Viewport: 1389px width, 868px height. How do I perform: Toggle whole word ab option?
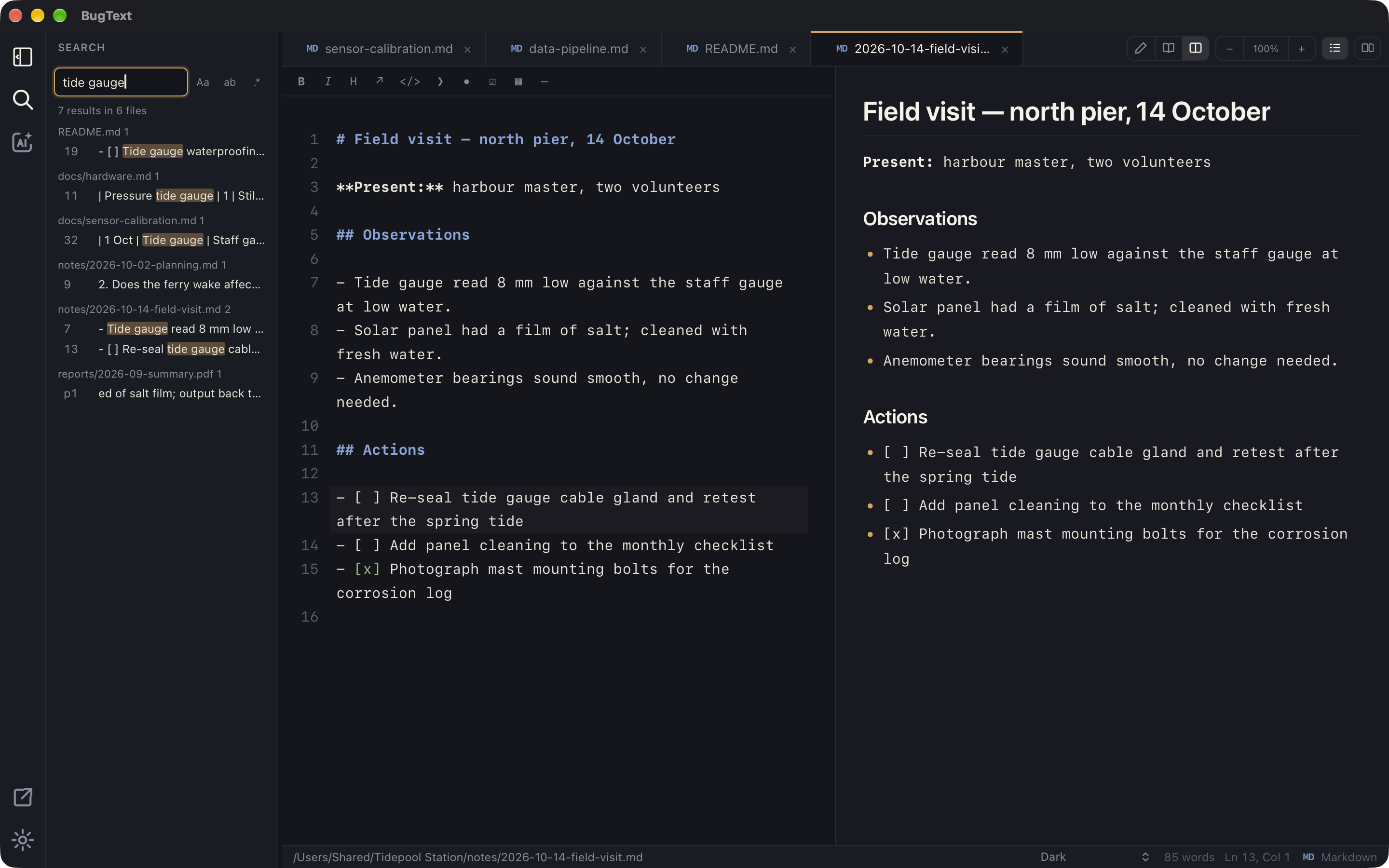coord(230,82)
